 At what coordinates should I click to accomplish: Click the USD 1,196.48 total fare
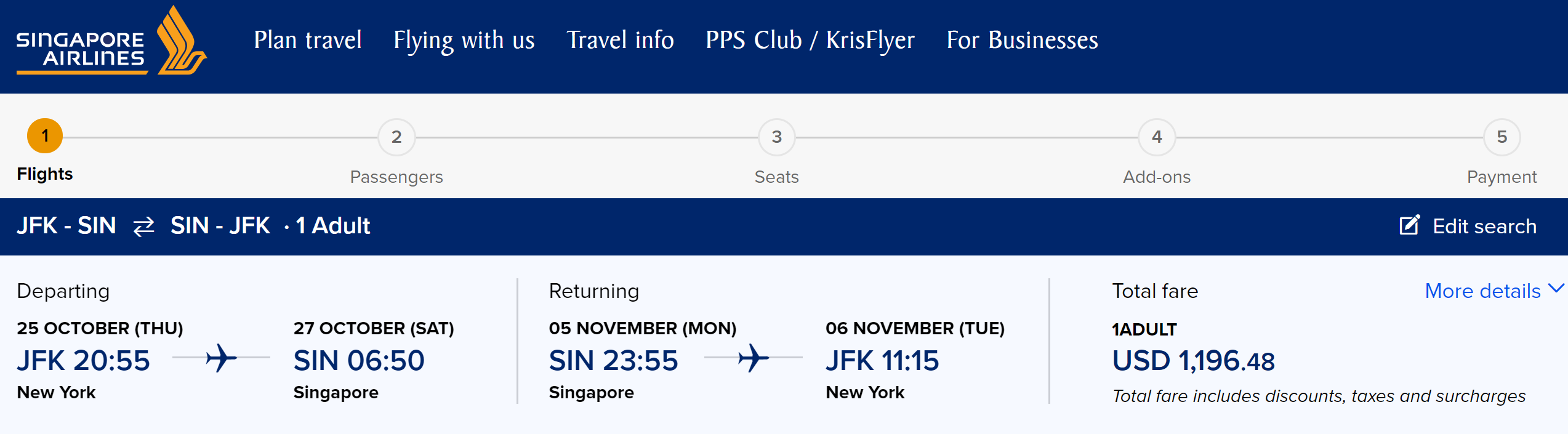coord(1193,361)
